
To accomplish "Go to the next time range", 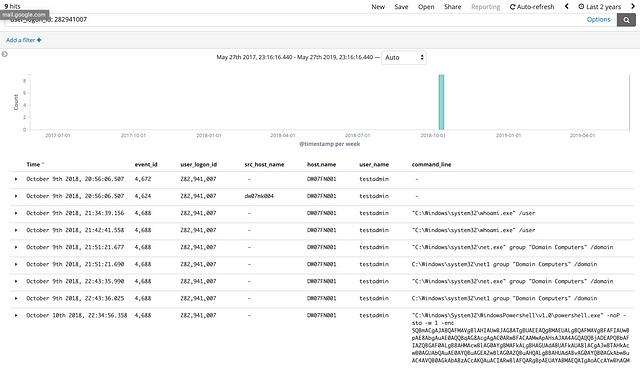I will click(633, 7).
